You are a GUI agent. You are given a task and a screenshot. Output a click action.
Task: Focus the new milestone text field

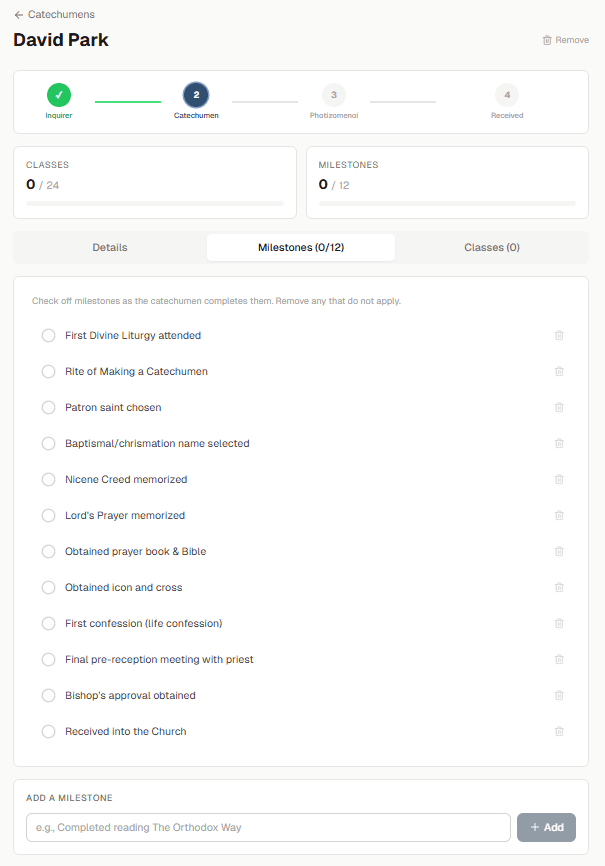click(268, 827)
